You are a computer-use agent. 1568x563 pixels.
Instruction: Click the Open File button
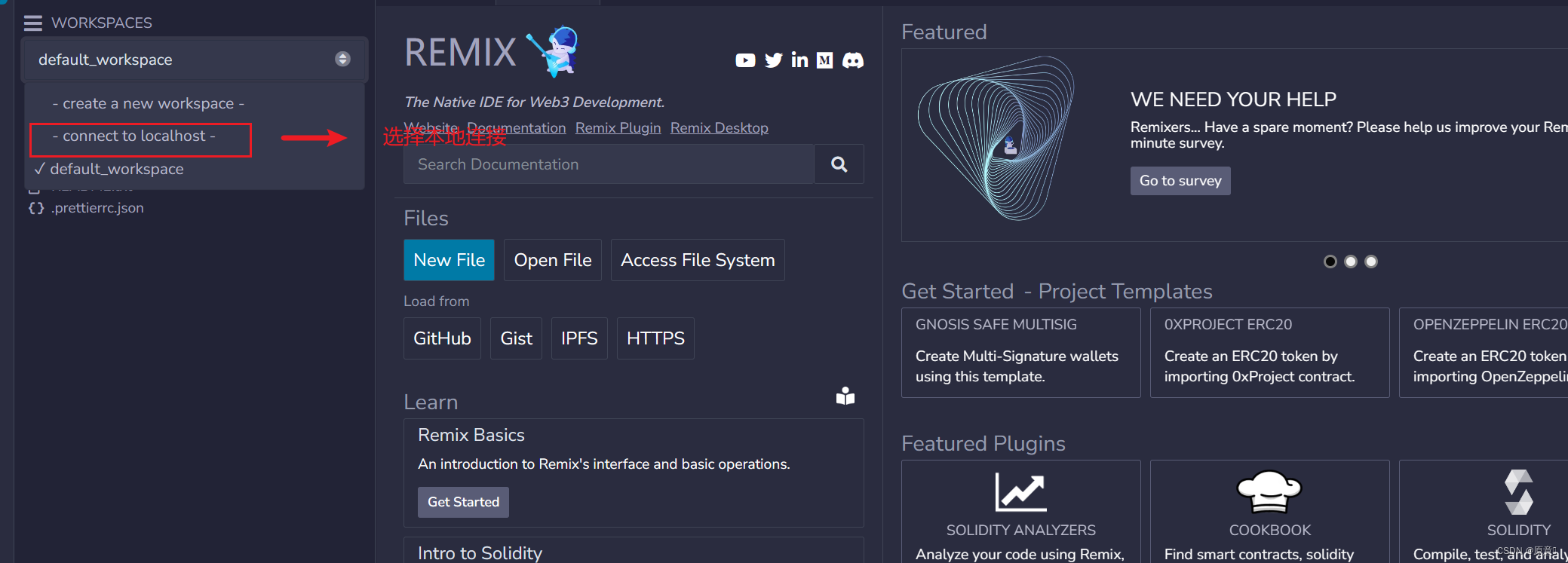pos(553,260)
